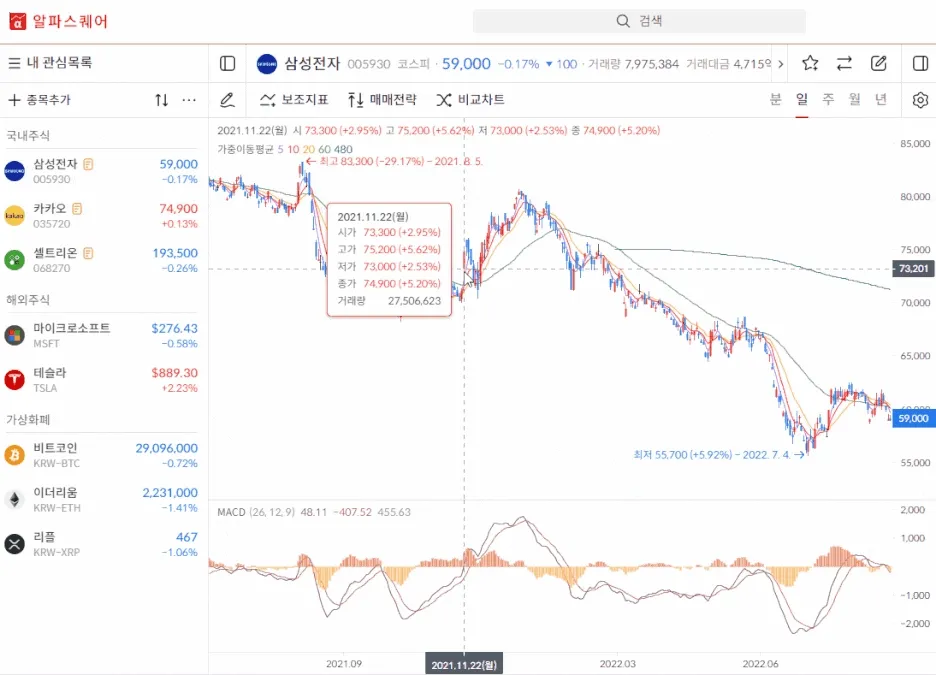Click moving average period 60
The height and width of the screenshot is (675, 936).
click(x=324, y=149)
